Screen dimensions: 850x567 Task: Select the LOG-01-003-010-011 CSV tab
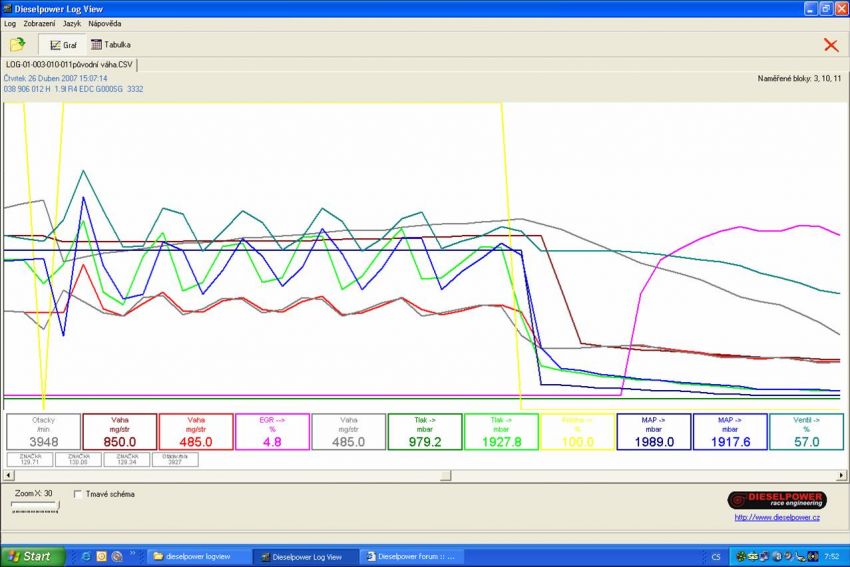pyautogui.click(x=68, y=65)
